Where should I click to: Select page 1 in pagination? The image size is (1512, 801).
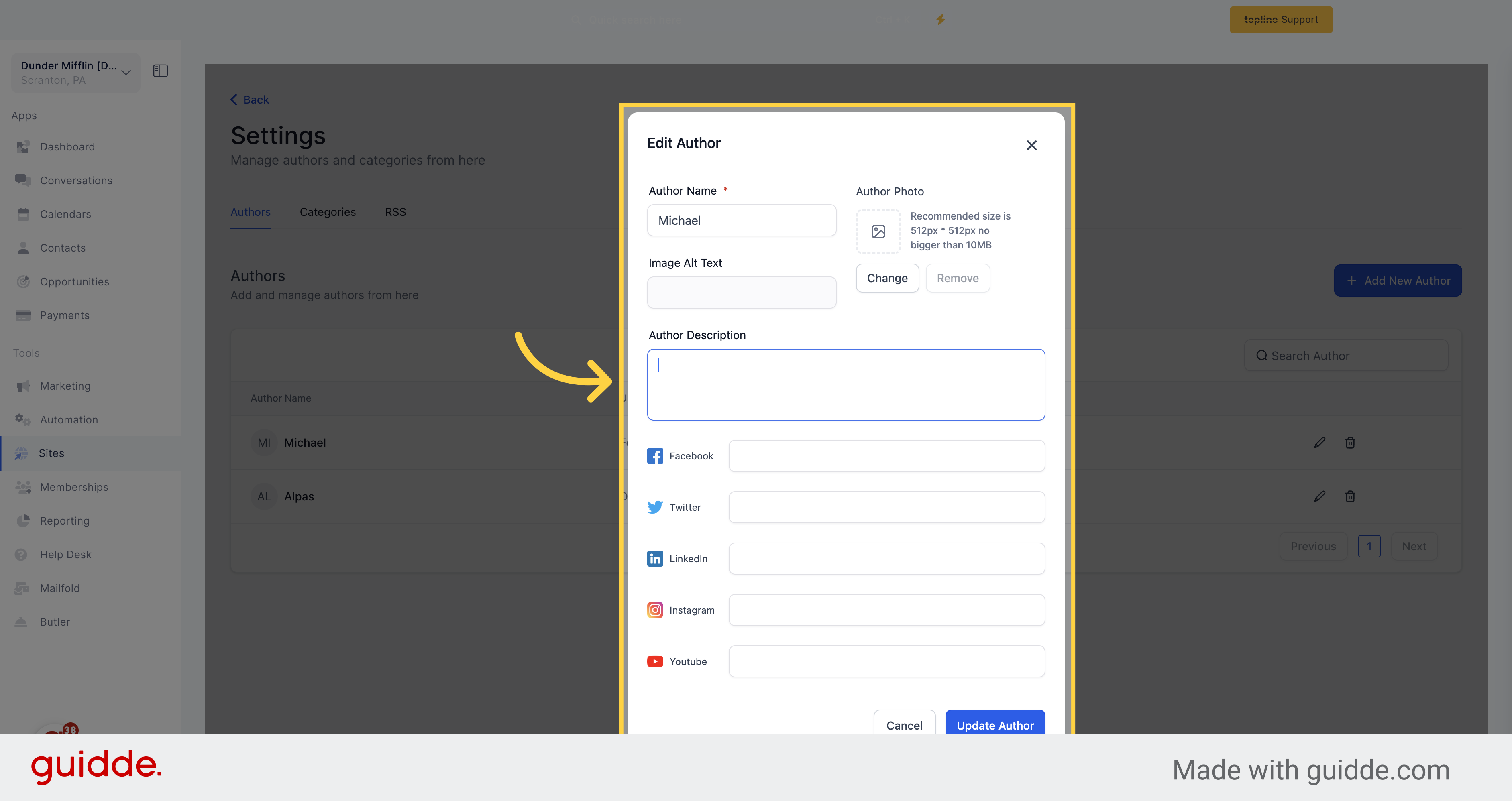pos(1369,546)
